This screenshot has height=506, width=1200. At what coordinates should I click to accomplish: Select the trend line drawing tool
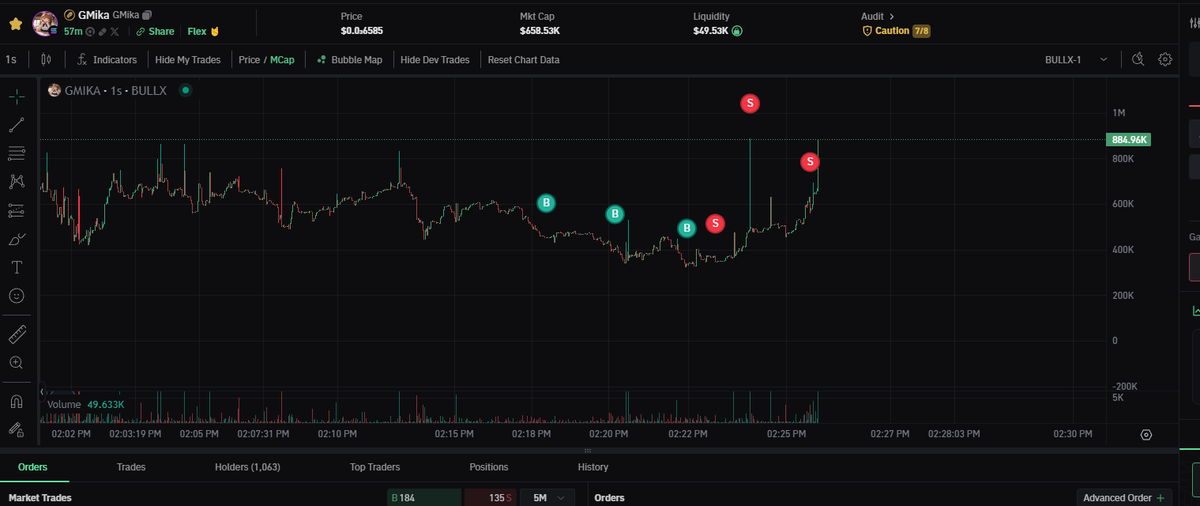point(16,125)
